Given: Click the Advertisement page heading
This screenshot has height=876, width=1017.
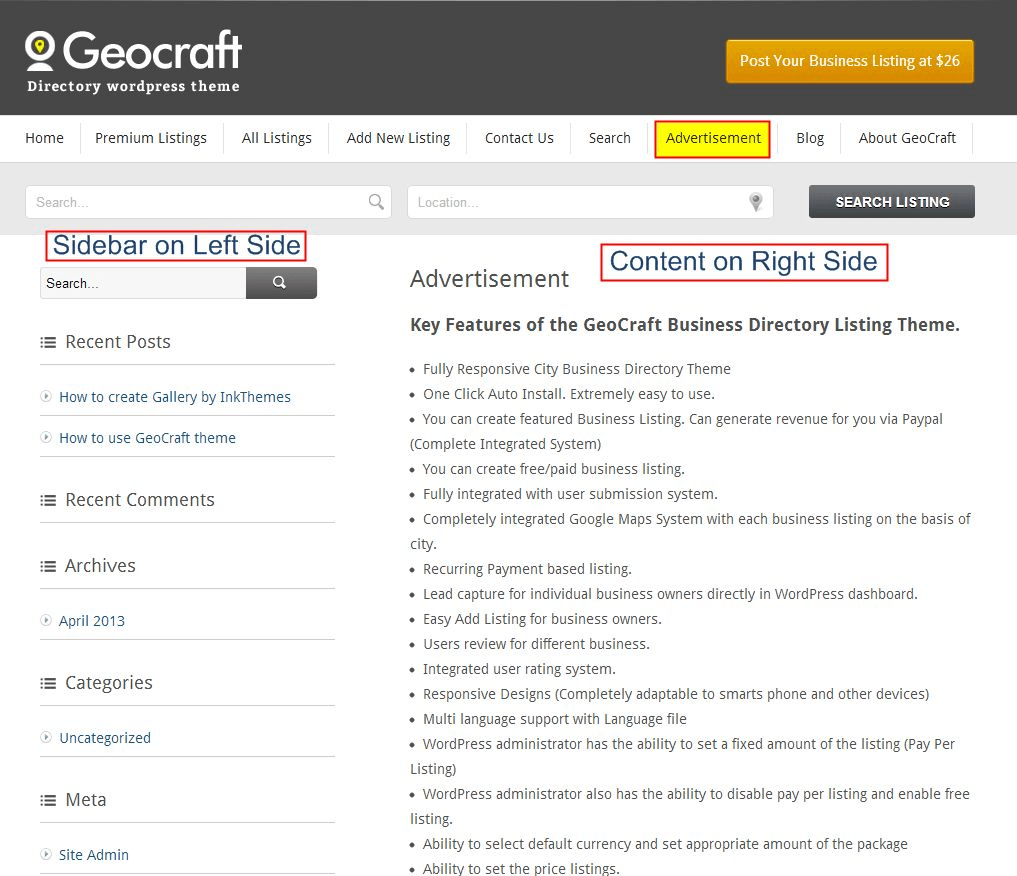Looking at the screenshot, I should point(490,279).
